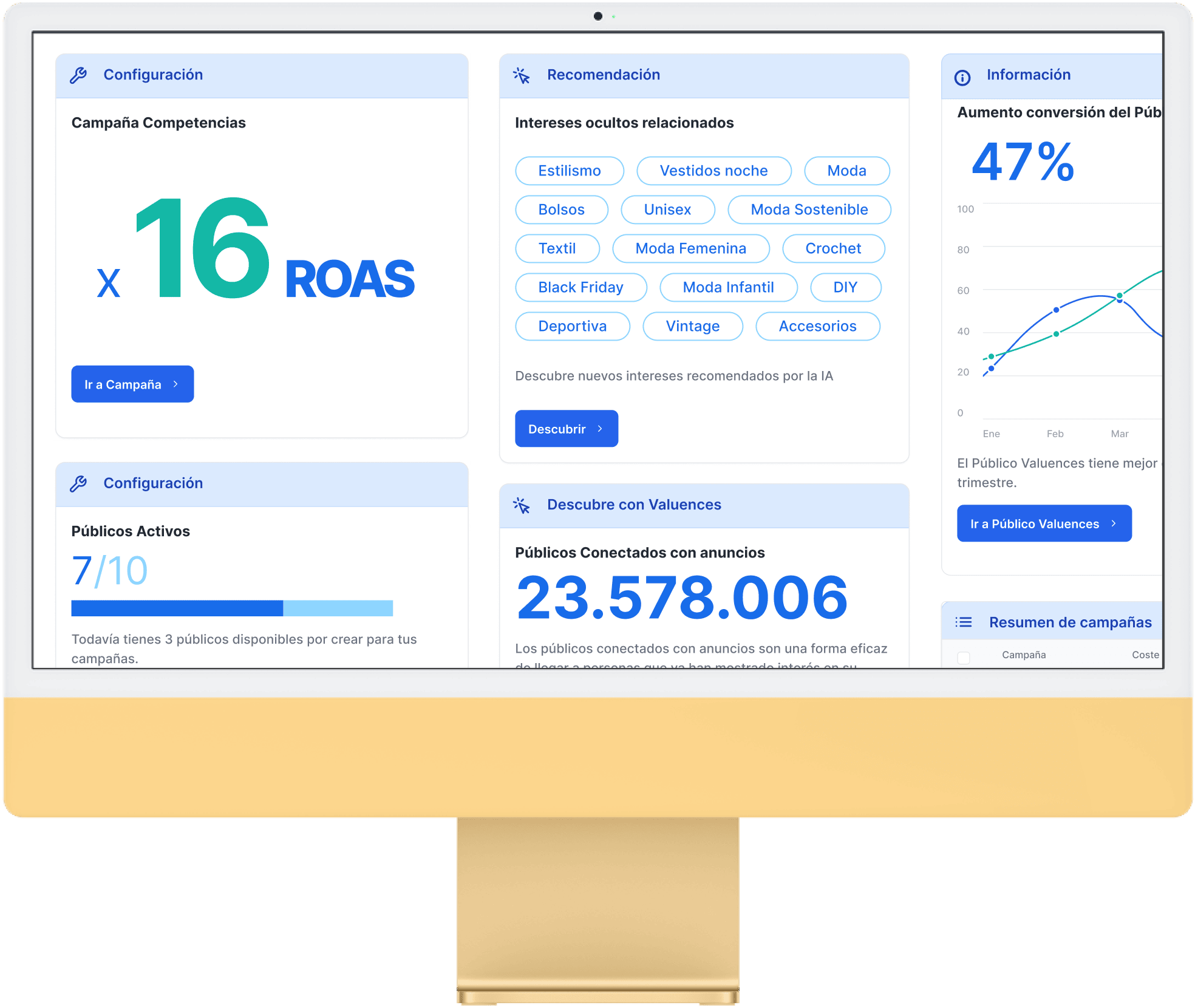Screen dimensions: 1195x1008
Task: Toggle the campaign table header checkbox
Action: (964, 657)
